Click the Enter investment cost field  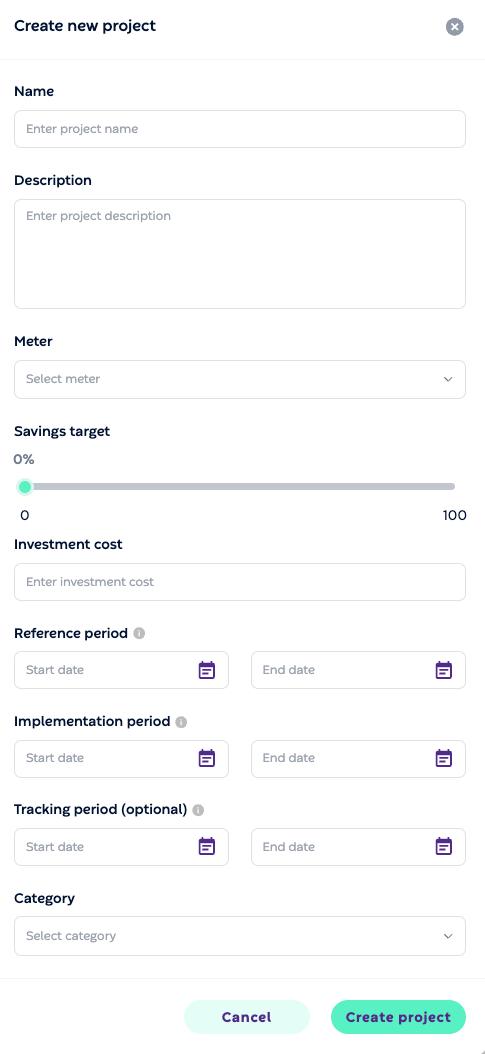tap(240, 582)
